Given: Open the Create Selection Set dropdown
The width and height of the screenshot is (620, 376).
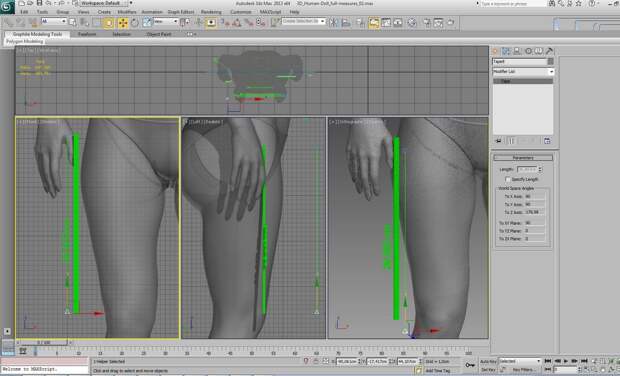Looking at the screenshot, I should pyautogui.click(x=304, y=21).
